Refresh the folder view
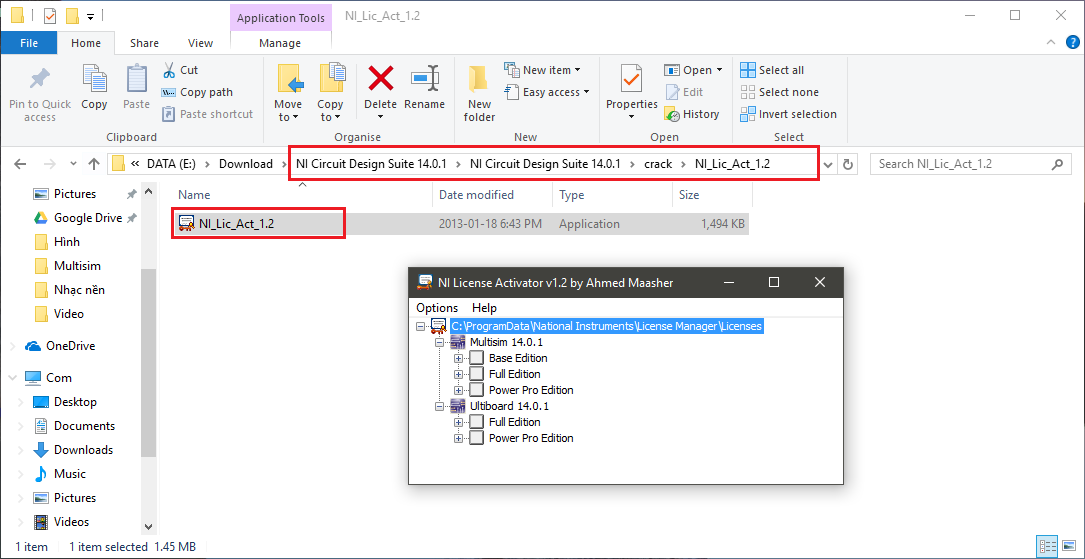Screen dimensions: 1085x559 click(x=848, y=165)
